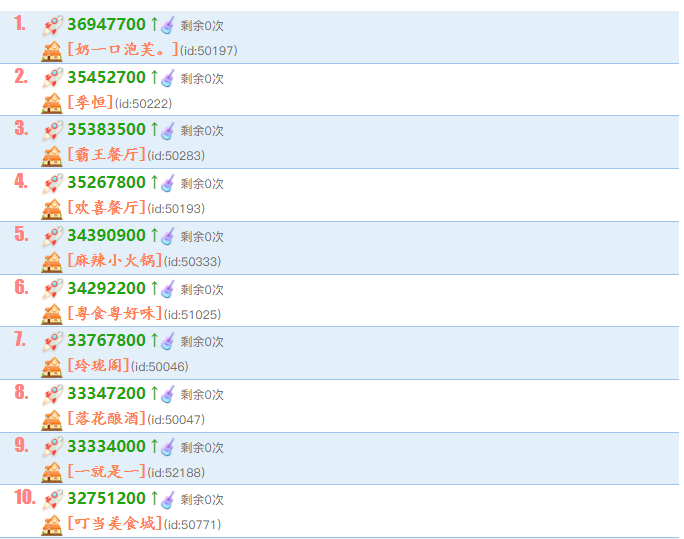Screen dimensions: 684x539
Task: Click the green up arrow after 35452700
Action: [154, 78]
